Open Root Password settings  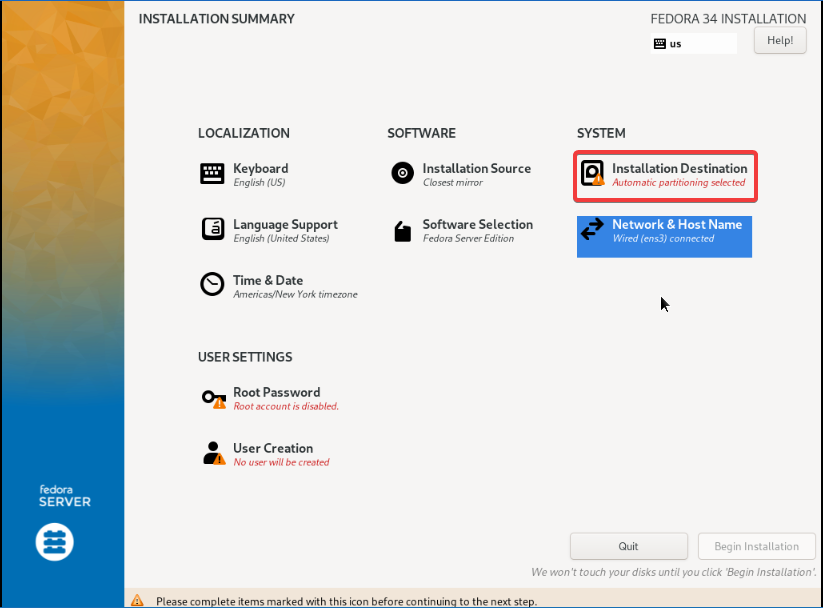point(277,393)
